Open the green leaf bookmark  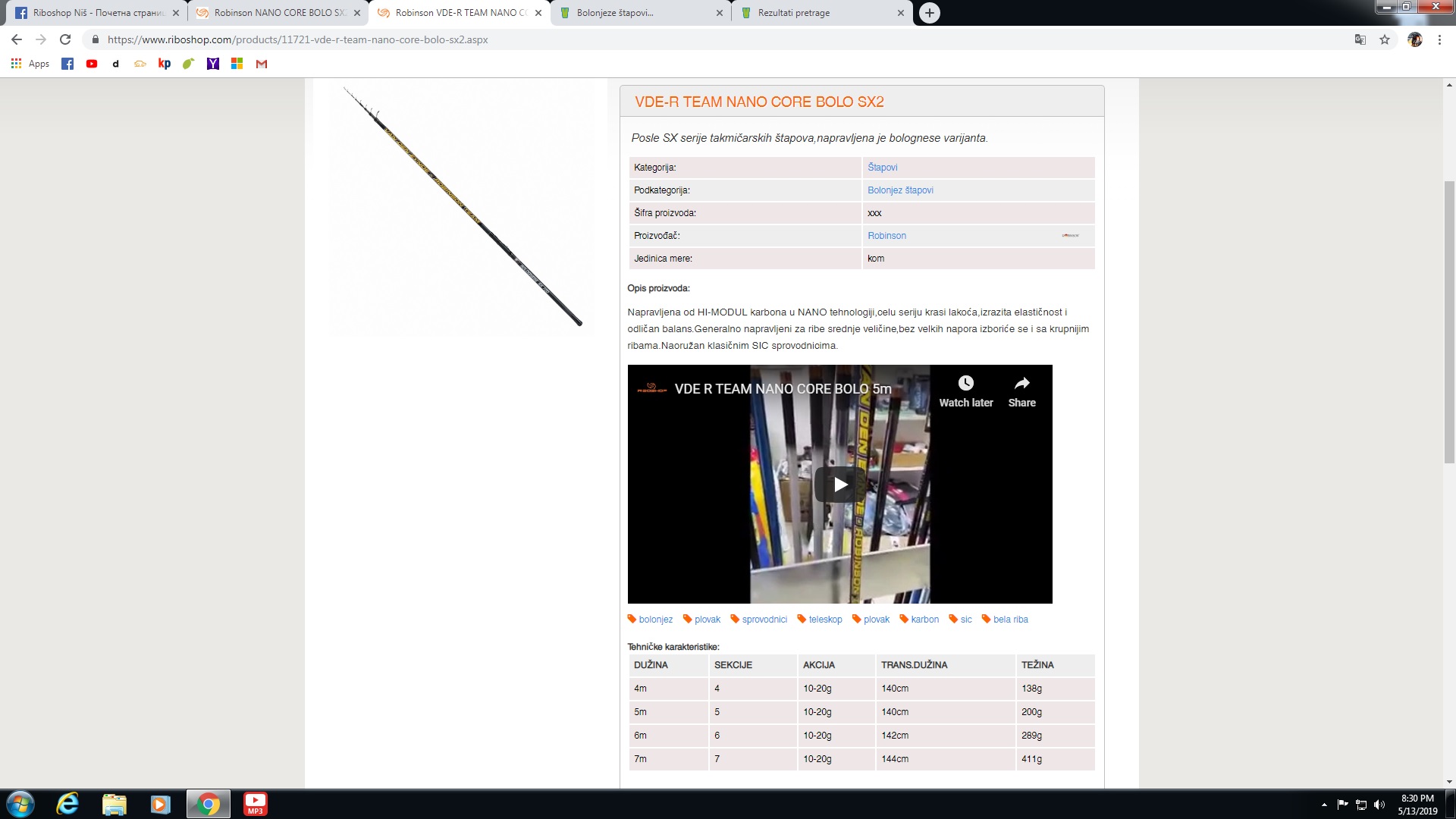189,64
